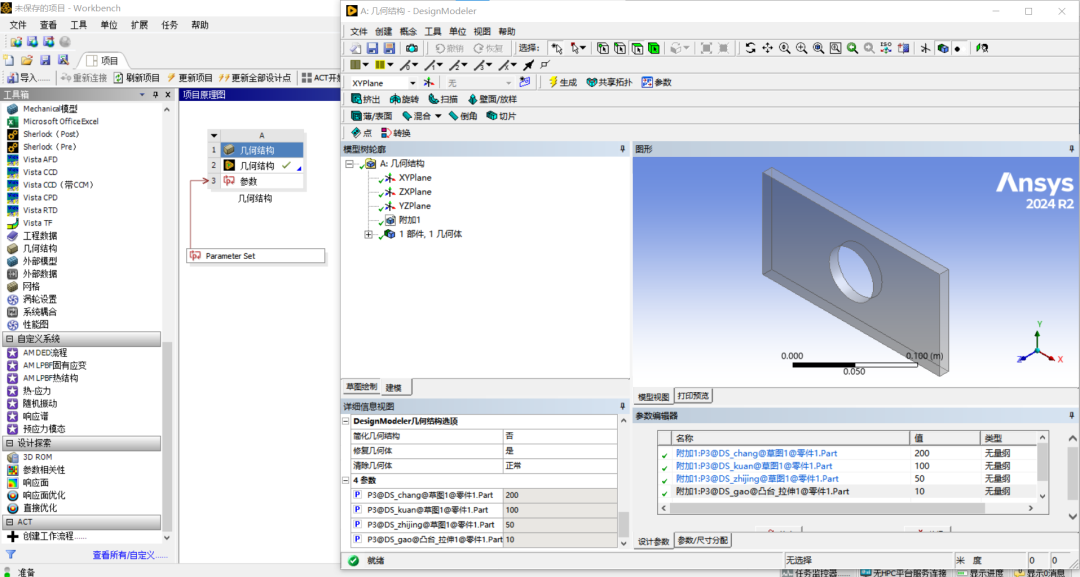Screen dimensions: 1080x577
Task: Select the Slice (切片) tool
Action: [x=501, y=116]
